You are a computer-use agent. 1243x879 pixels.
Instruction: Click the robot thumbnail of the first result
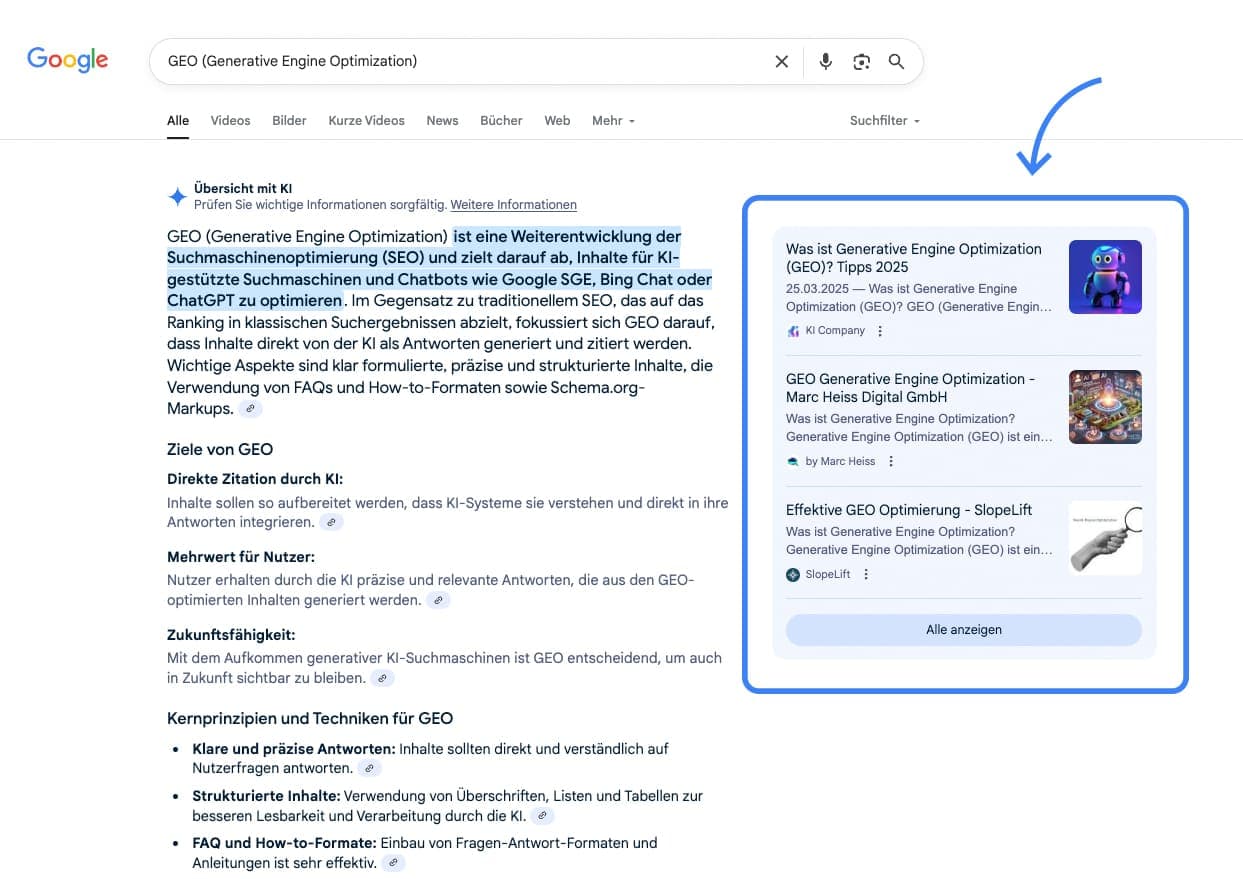tap(1105, 277)
